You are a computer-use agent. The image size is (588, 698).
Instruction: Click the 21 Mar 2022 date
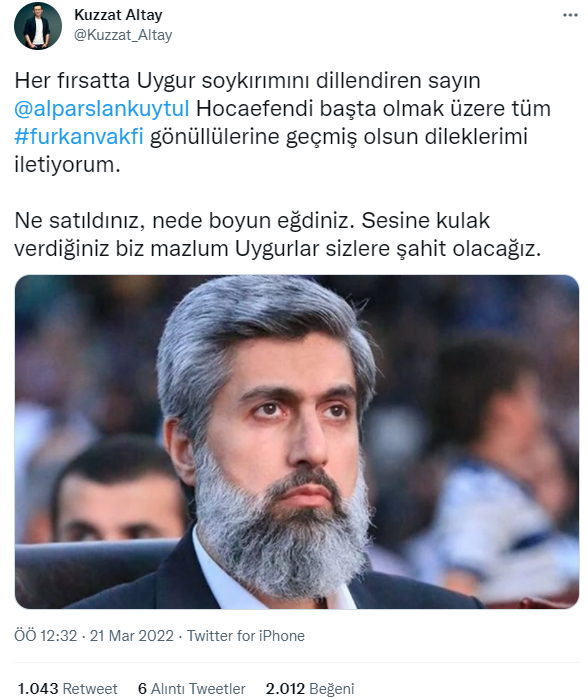click(x=132, y=636)
